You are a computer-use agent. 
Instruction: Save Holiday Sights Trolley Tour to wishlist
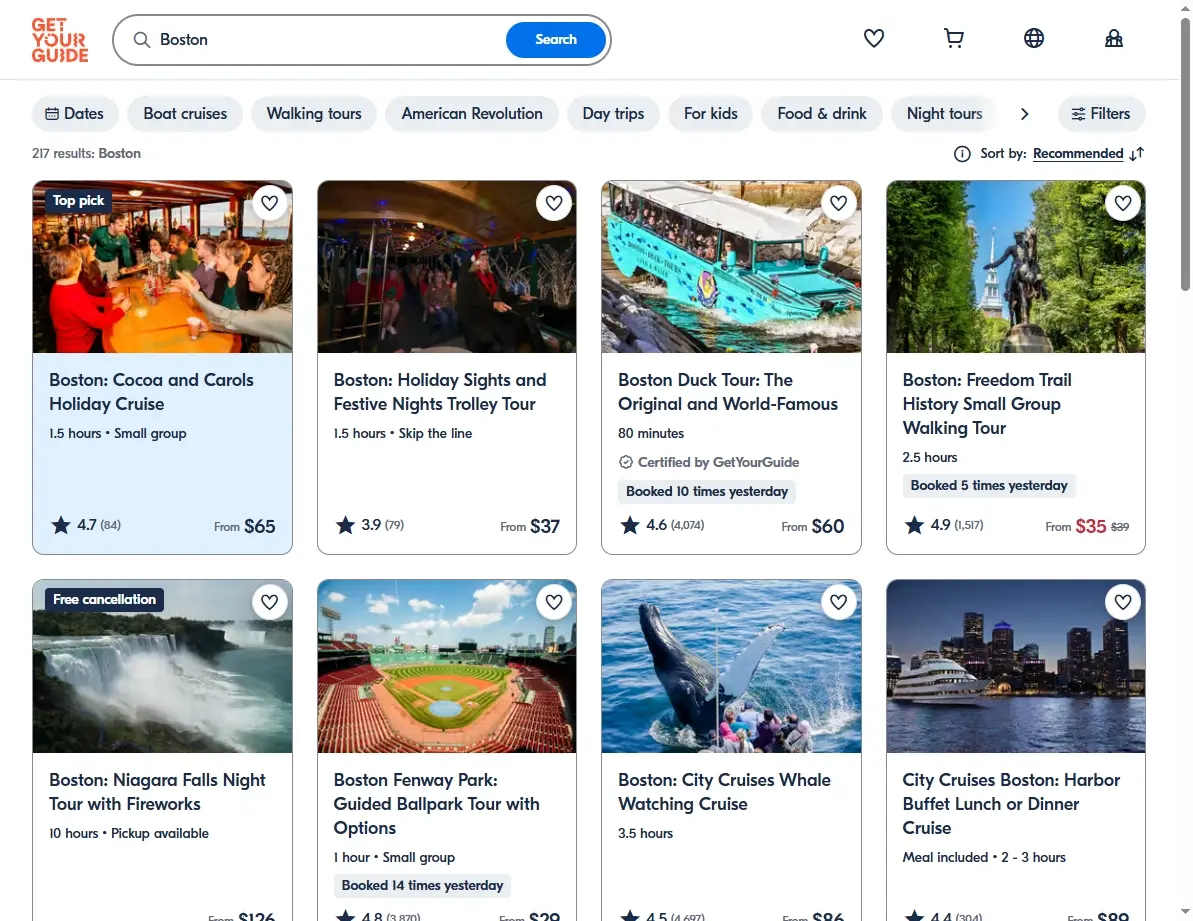tap(554, 203)
